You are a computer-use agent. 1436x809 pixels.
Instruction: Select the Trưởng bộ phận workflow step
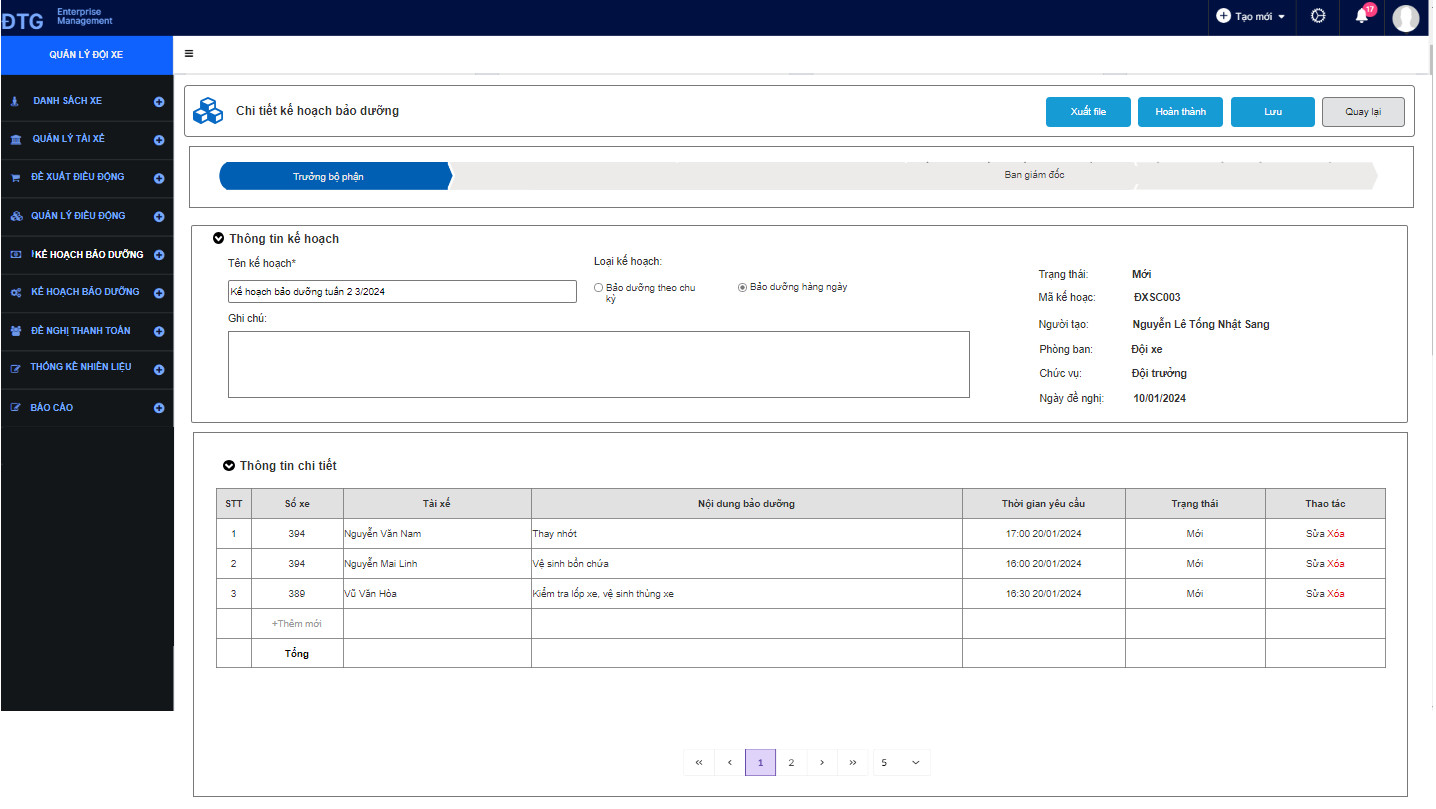click(335, 176)
